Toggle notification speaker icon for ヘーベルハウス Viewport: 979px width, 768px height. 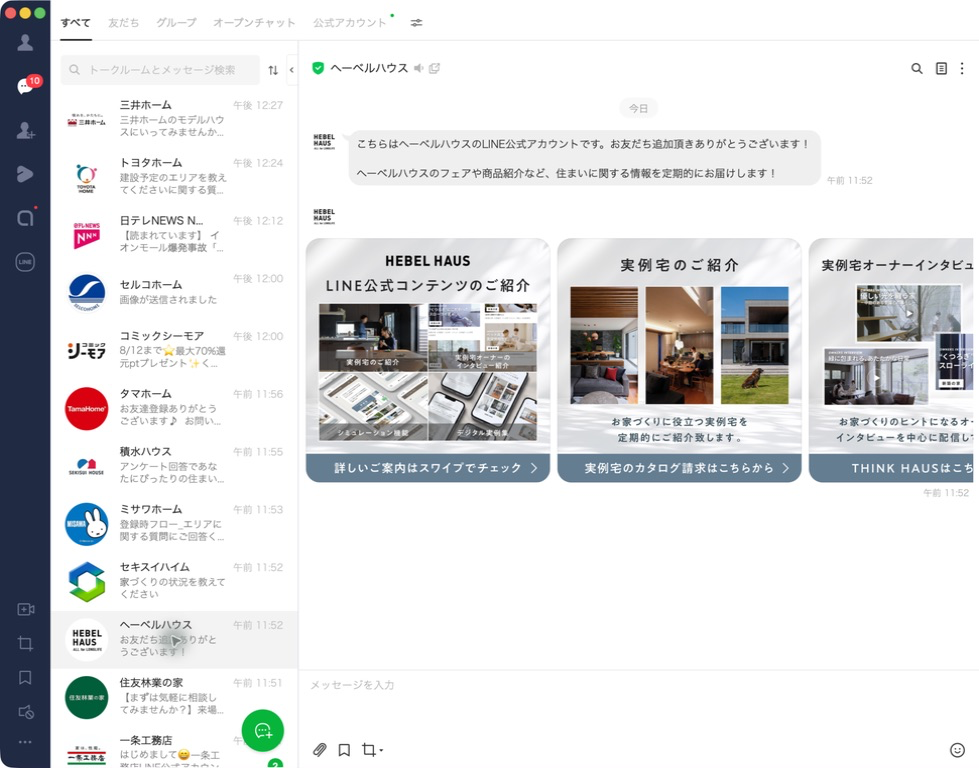coord(418,68)
